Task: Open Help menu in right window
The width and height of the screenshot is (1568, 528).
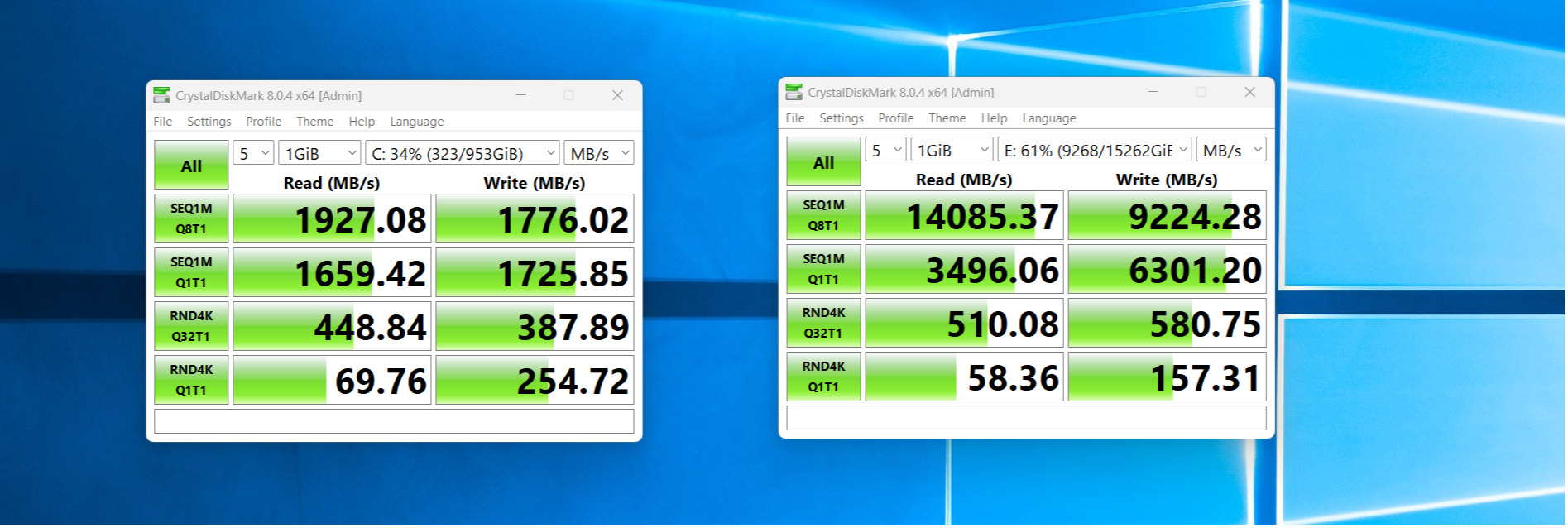Action: point(995,118)
